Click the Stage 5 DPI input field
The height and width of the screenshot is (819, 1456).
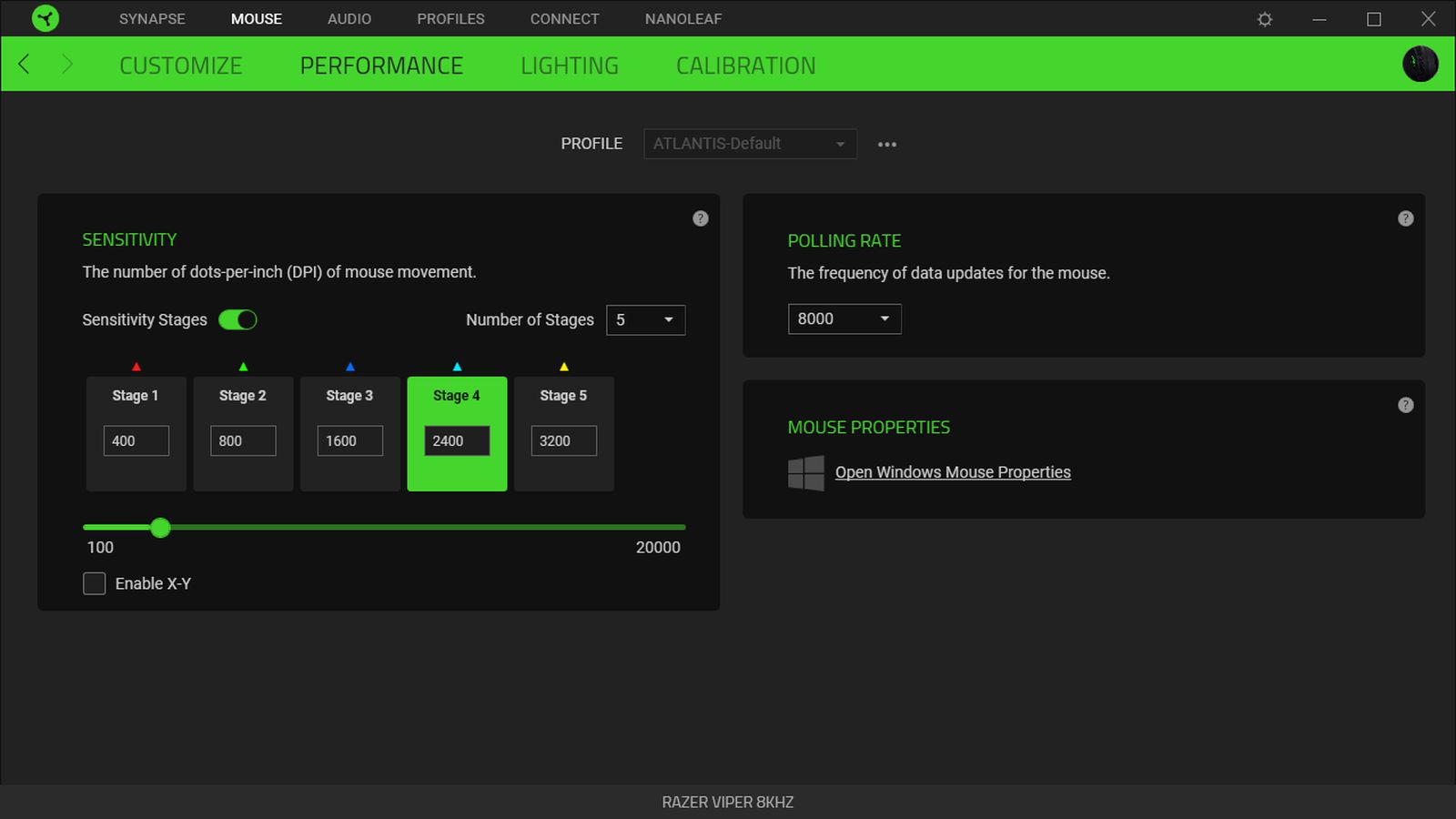coord(563,441)
